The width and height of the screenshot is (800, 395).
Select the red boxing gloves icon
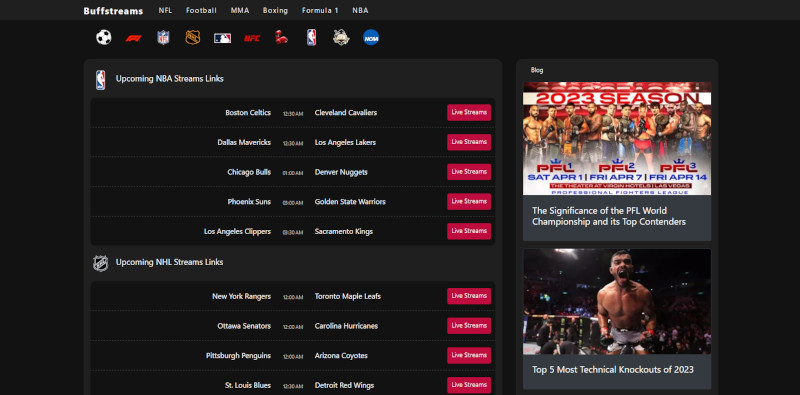[x=281, y=37]
